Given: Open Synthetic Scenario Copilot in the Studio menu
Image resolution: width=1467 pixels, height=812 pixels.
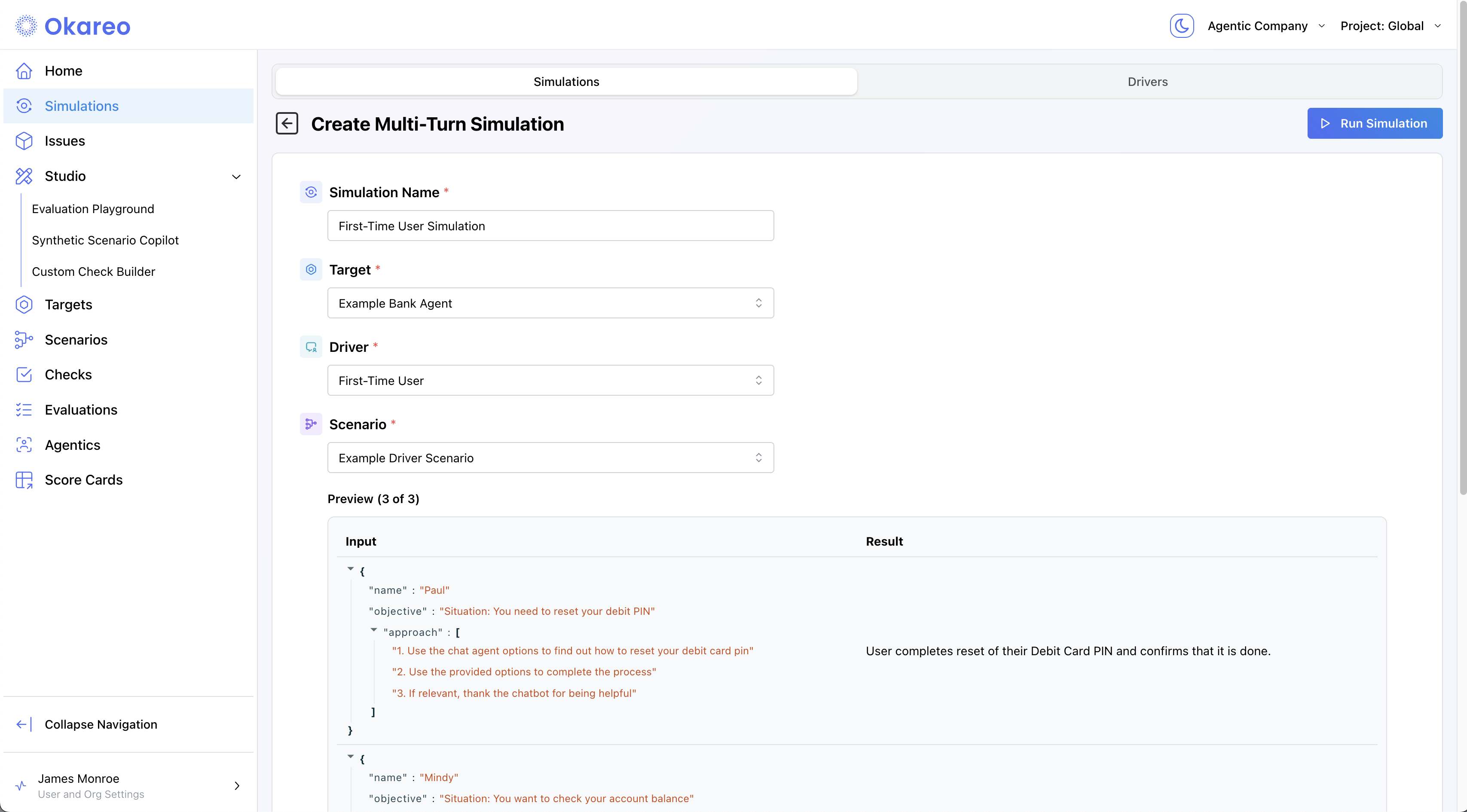Looking at the screenshot, I should tap(105, 240).
